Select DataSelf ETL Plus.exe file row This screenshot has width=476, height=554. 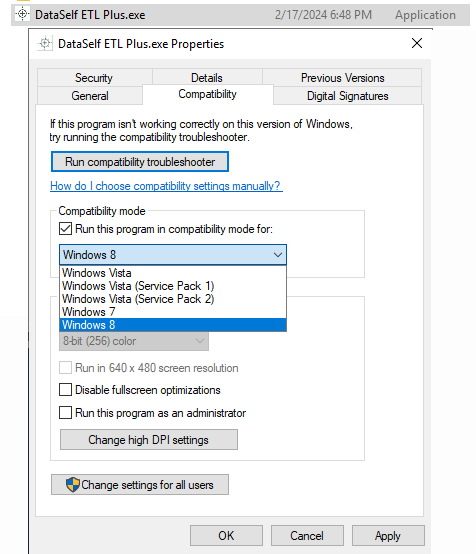coord(240,15)
